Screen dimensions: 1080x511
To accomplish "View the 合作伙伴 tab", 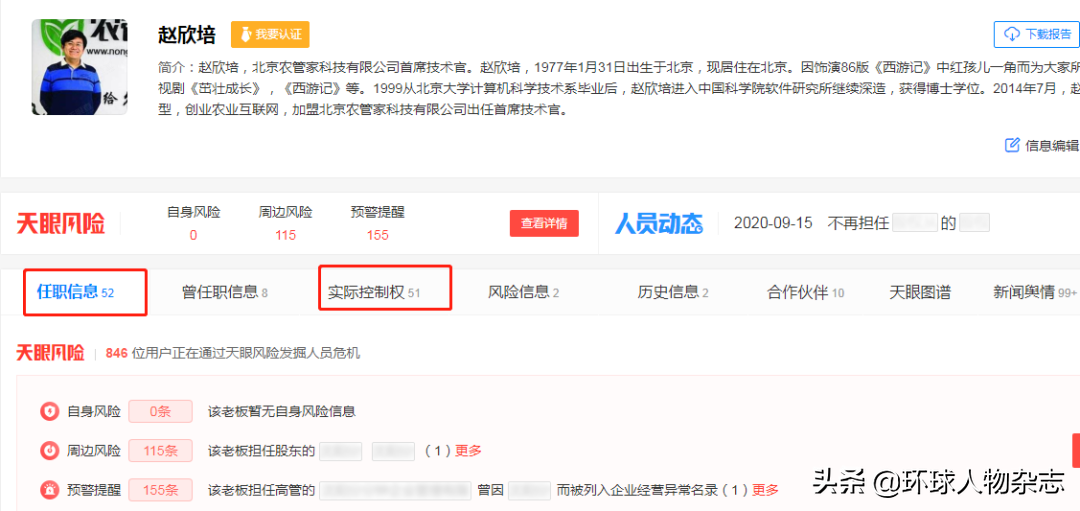I will (x=805, y=292).
